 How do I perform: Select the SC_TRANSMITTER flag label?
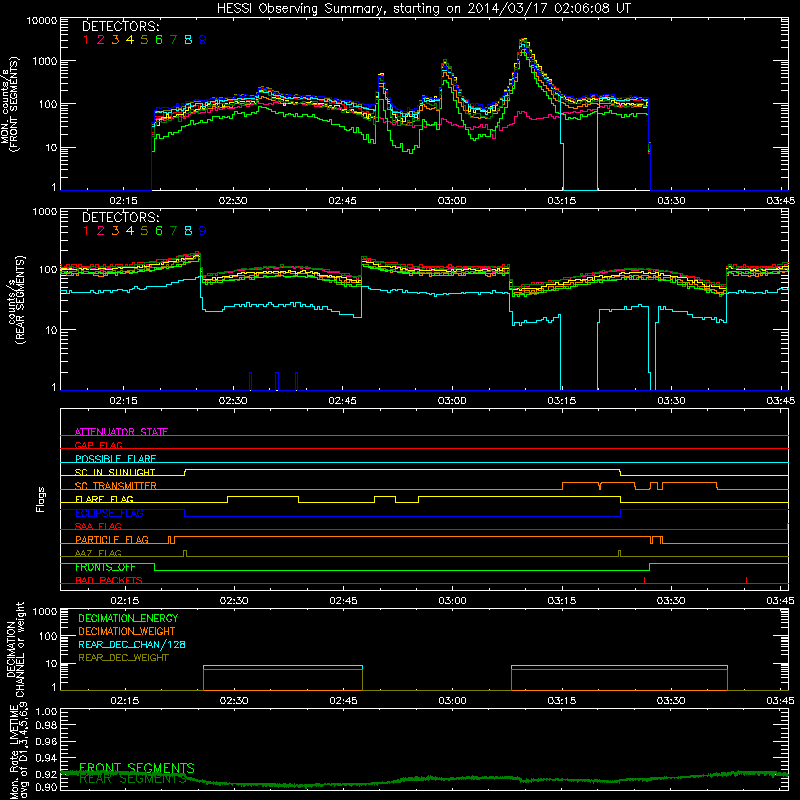(x=116, y=485)
